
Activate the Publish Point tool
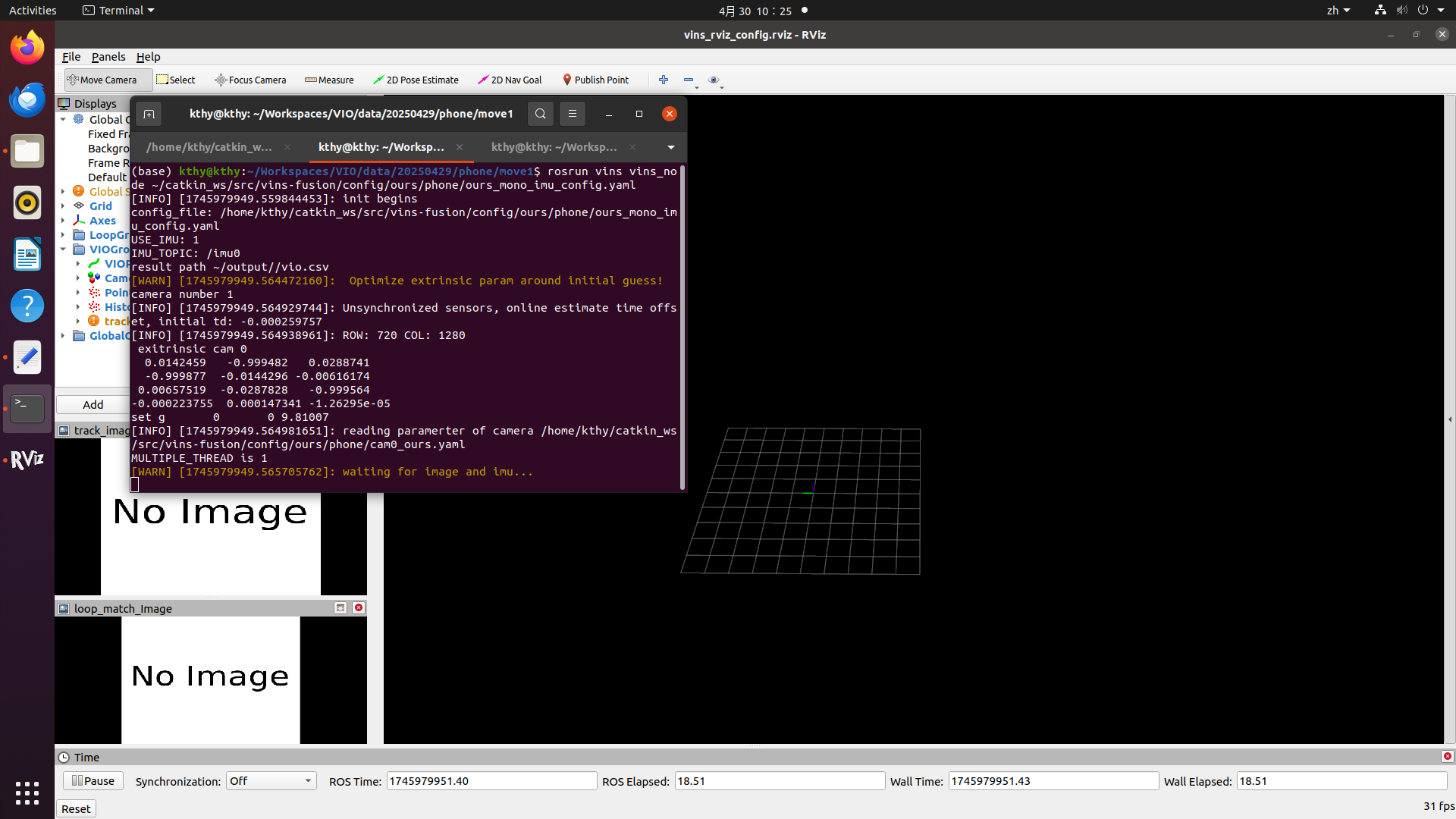coord(595,80)
